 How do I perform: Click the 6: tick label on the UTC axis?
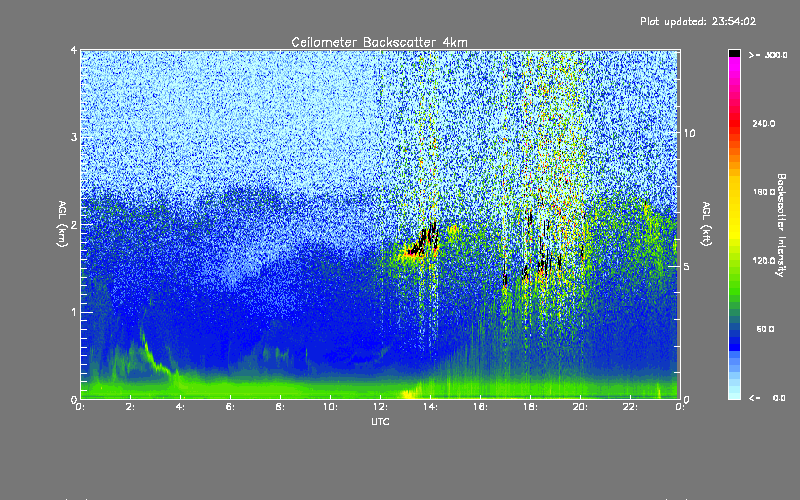(230, 407)
